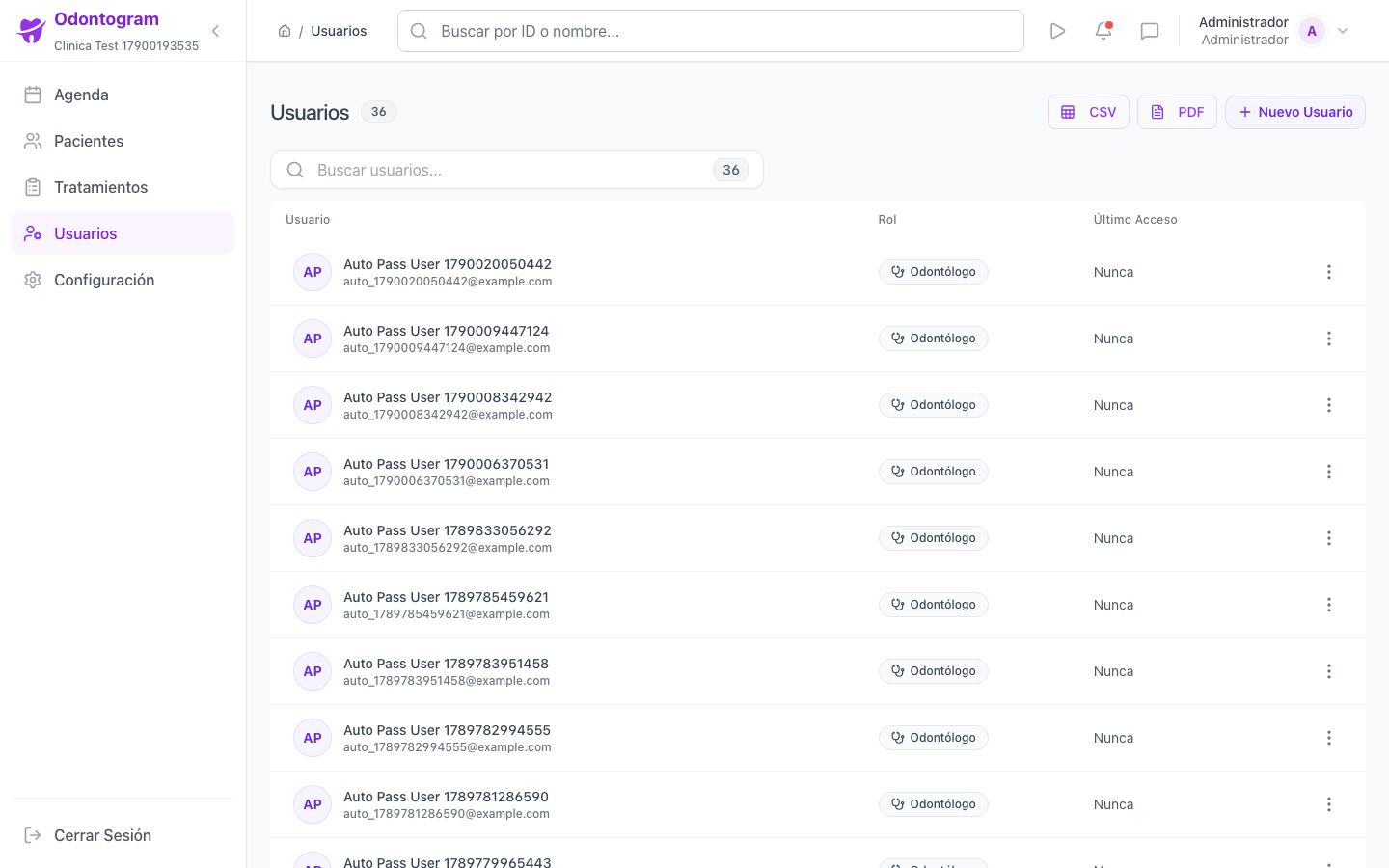Open options menu for user 1790020050442

tap(1329, 272)
